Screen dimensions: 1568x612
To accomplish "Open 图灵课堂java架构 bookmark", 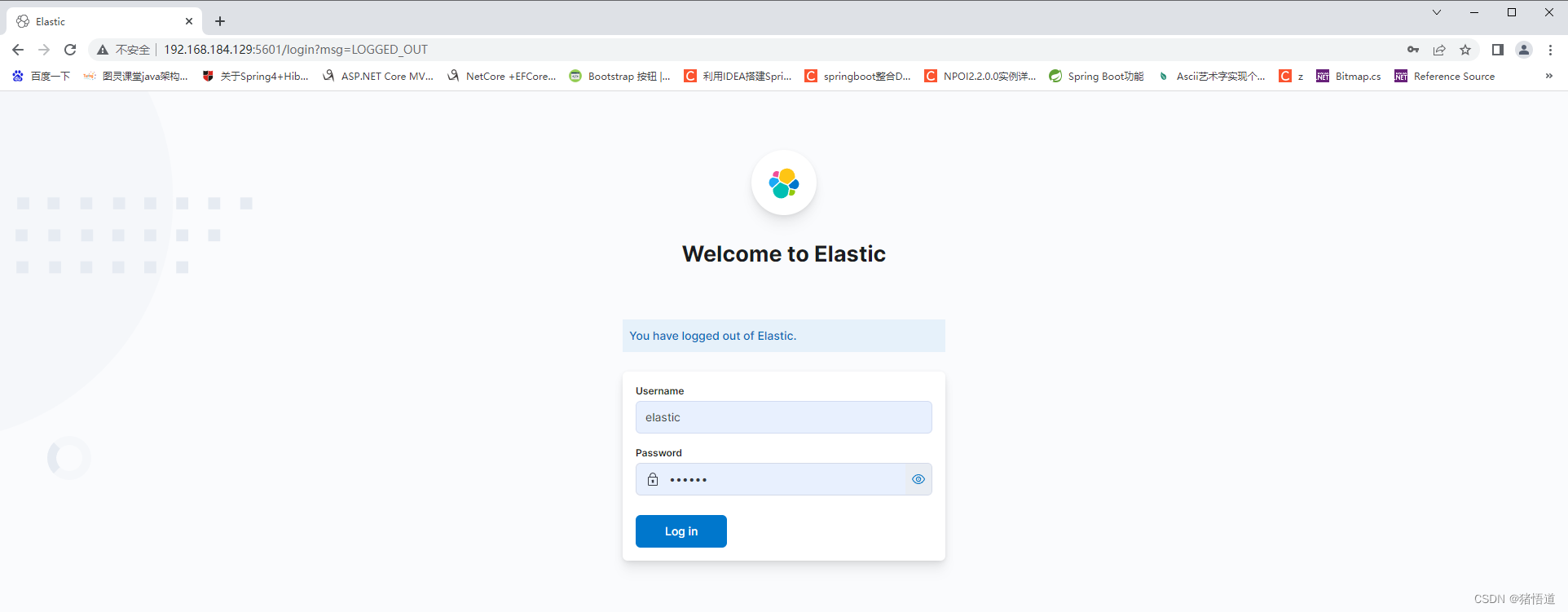I will (x=135, y=76).
